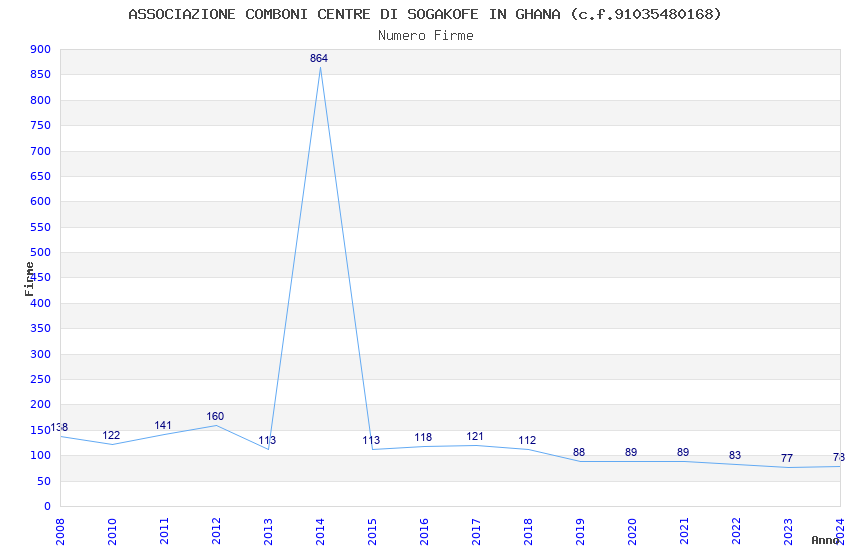This screenshot has width=850, height=550.
Task: Click the rotated 'Firme' y-axis title
Action: pyautogui.click(x=29, y=279)
